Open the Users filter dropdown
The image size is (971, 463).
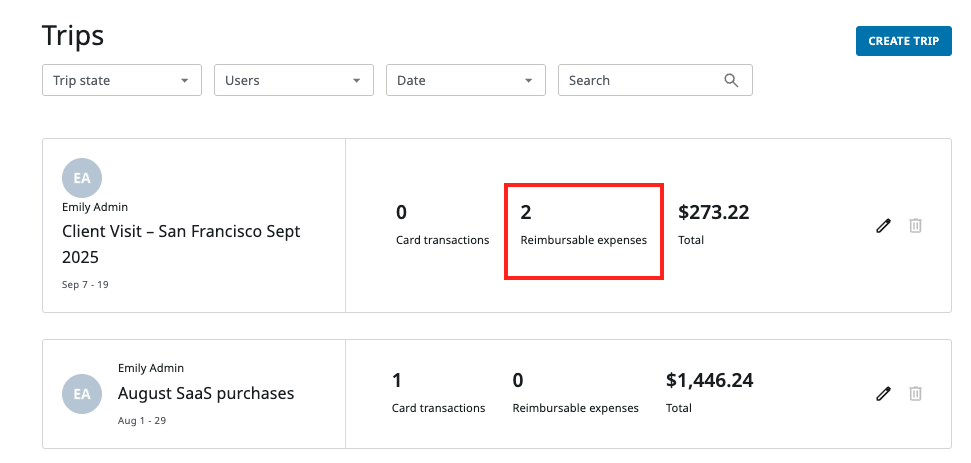pyautogui.click(x=293, y=80)
